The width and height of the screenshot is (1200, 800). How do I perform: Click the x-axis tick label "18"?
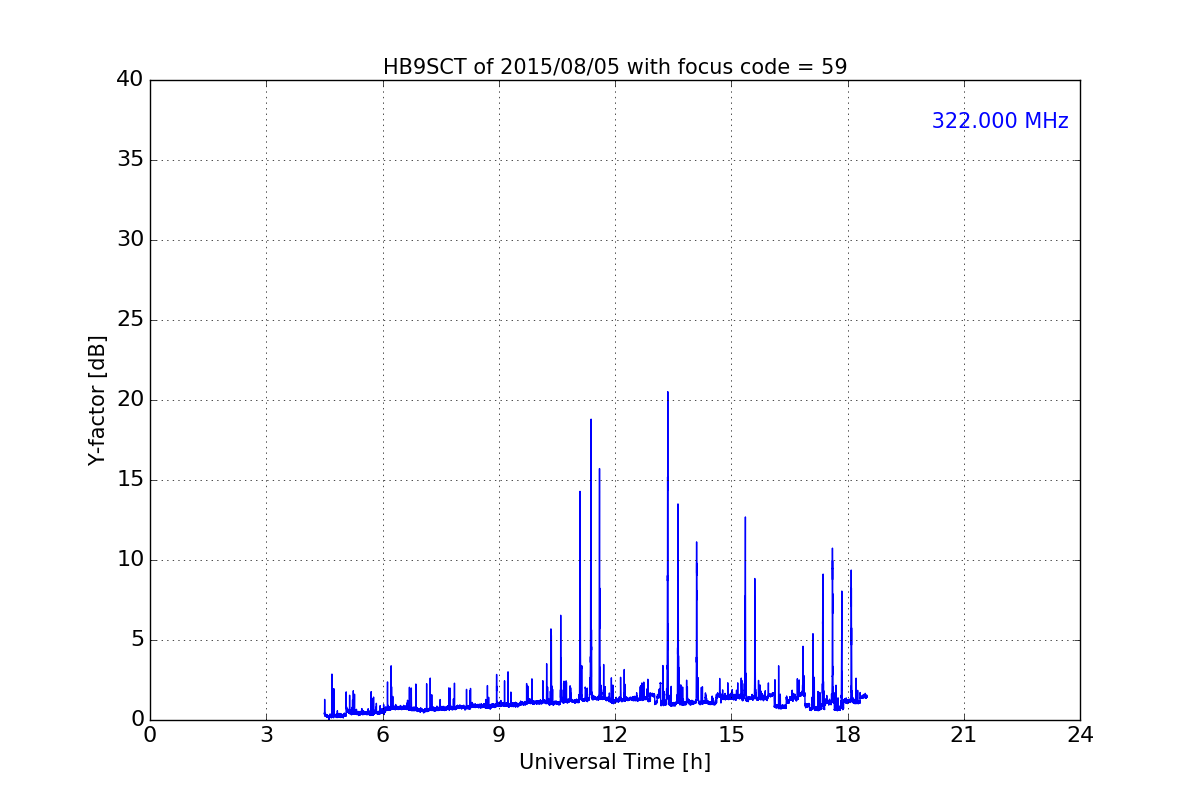848,735
